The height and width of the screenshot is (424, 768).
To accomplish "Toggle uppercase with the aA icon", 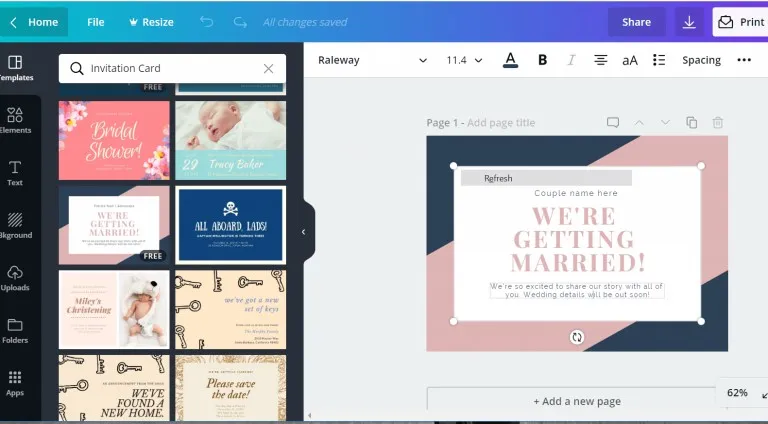I will (x=630, y=60).
